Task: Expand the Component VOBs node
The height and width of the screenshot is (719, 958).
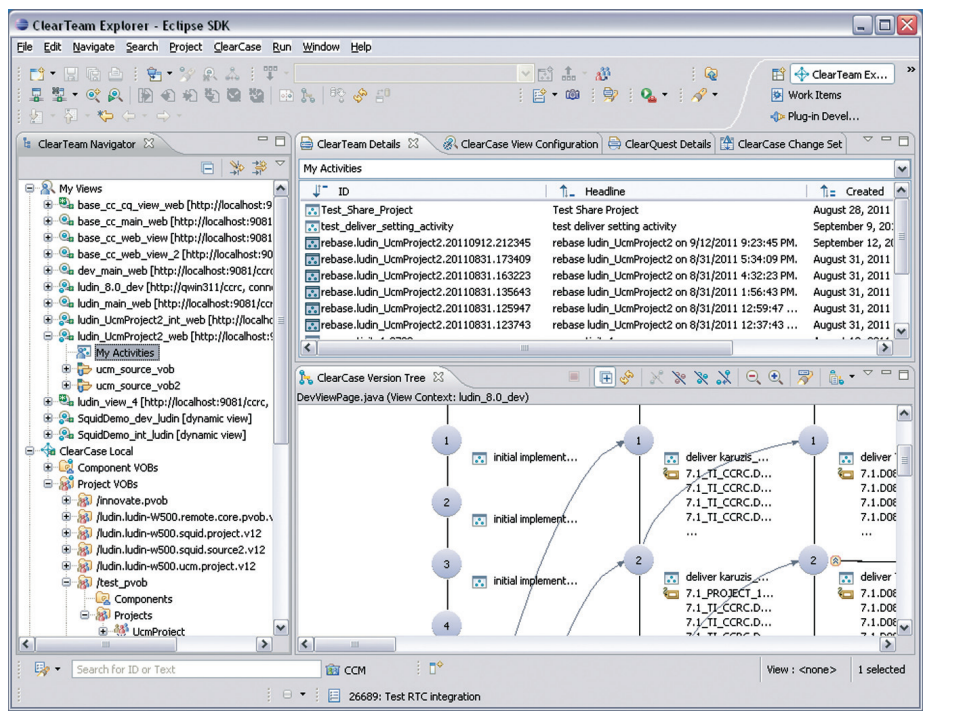Action: (48, 467)
